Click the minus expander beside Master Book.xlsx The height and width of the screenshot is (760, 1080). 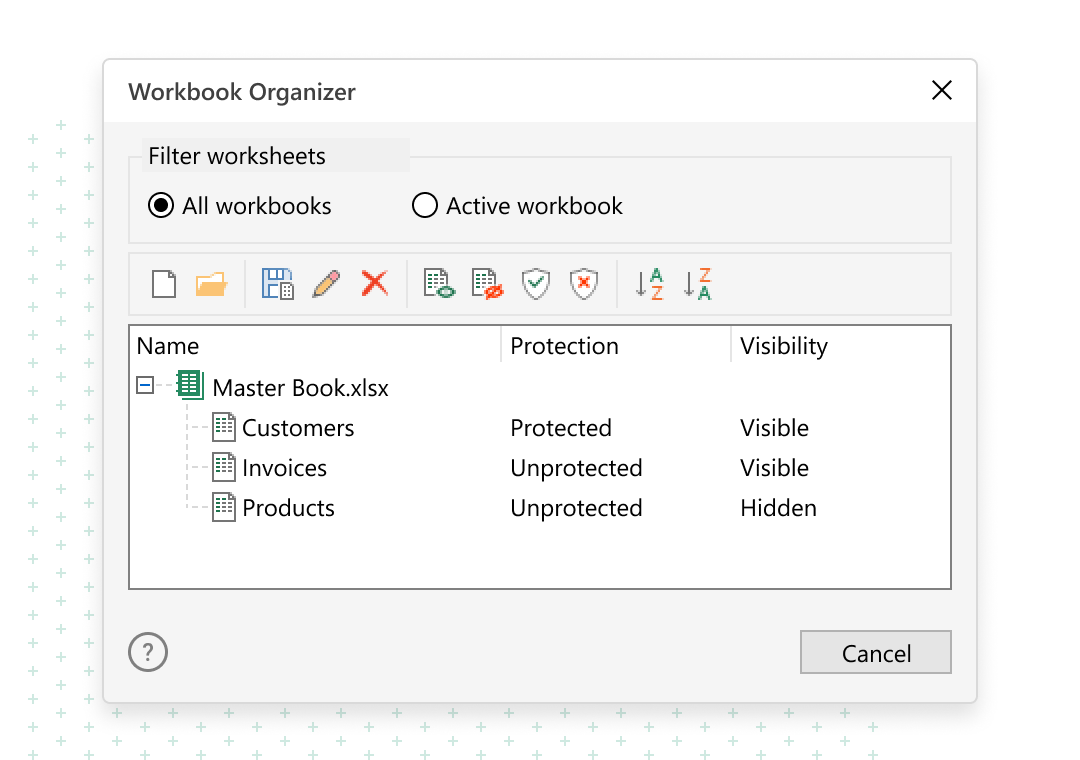point(144,384)
